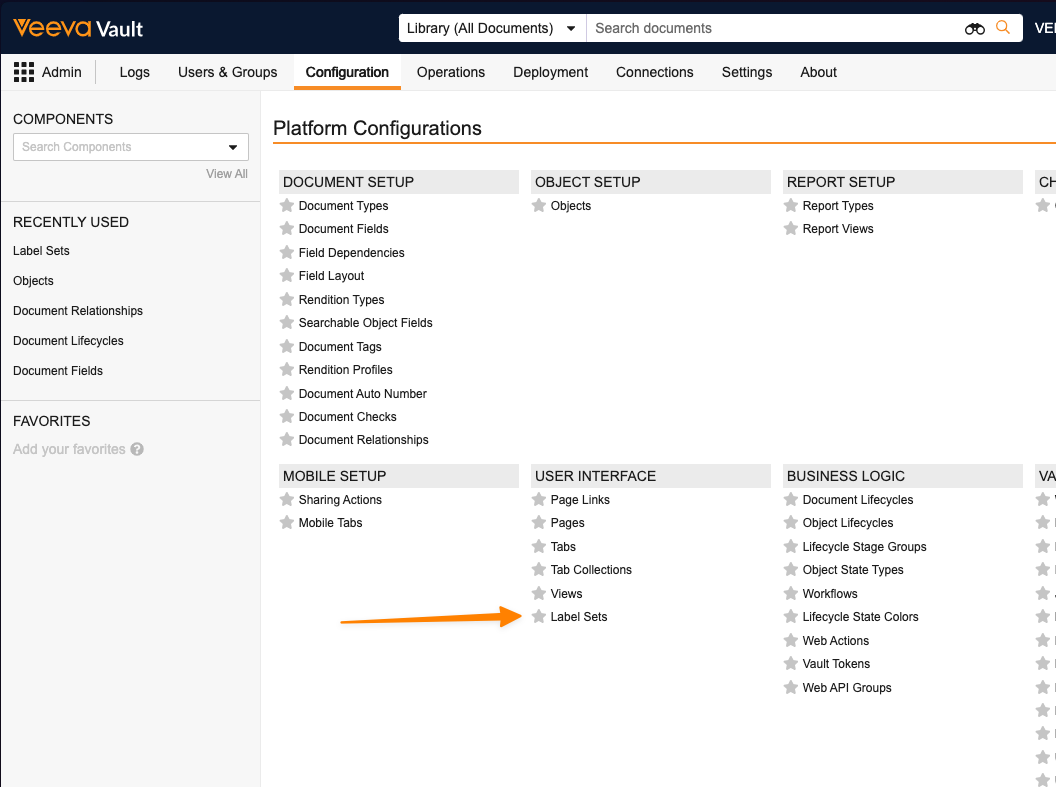Click star next to Pages
Screen dimensions: 1056x787
(539, 522)
